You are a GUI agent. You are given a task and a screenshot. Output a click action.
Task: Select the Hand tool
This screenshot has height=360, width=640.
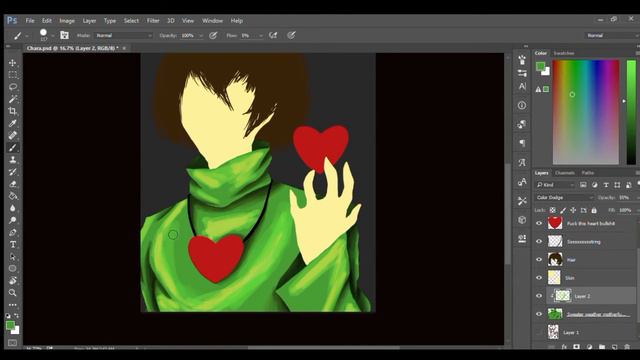[x=13, y=281]
